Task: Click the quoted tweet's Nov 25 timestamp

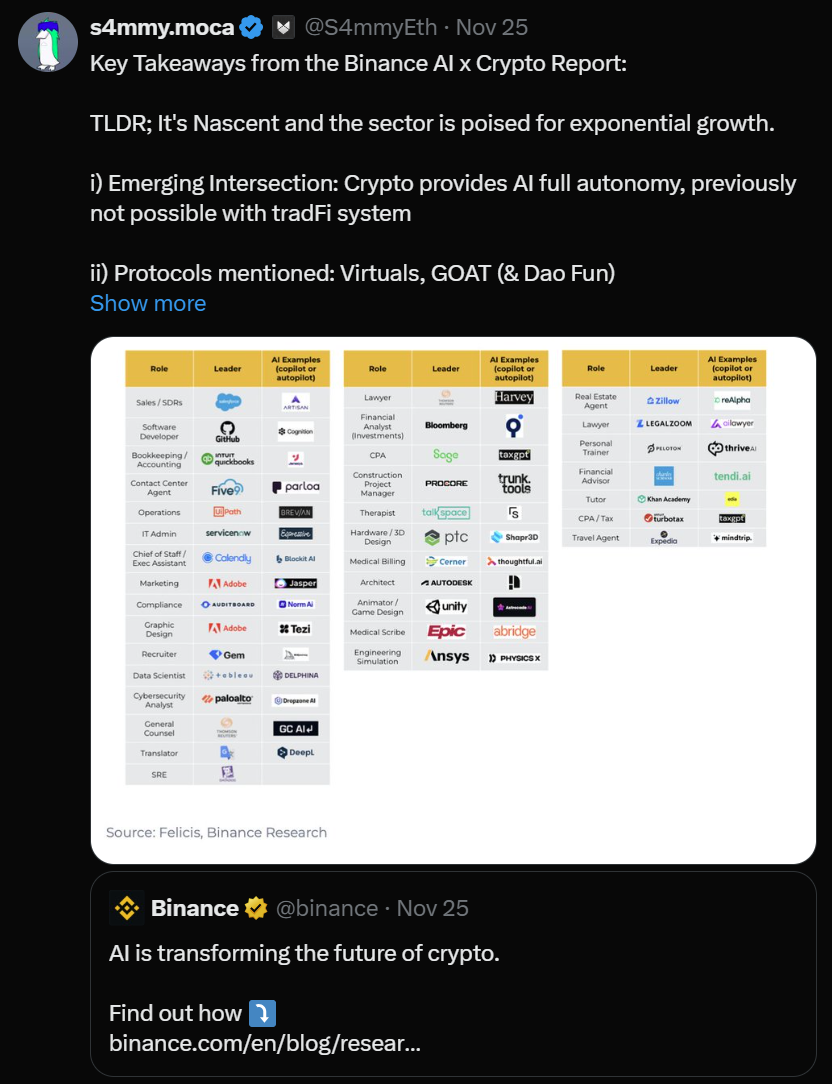Action: click(x=433, y=908)
